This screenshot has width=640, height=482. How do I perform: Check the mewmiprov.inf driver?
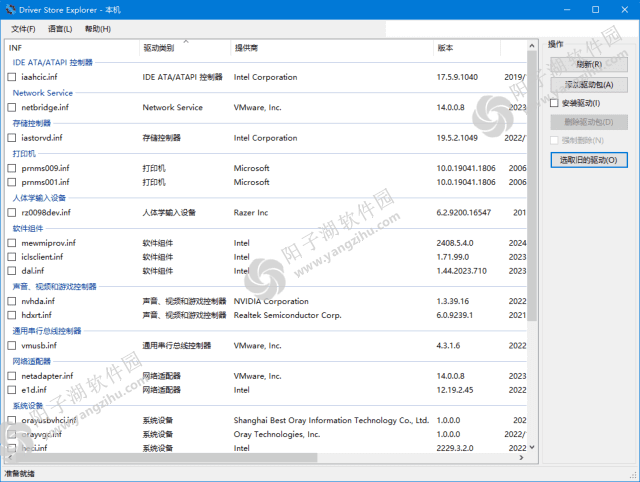12,243
